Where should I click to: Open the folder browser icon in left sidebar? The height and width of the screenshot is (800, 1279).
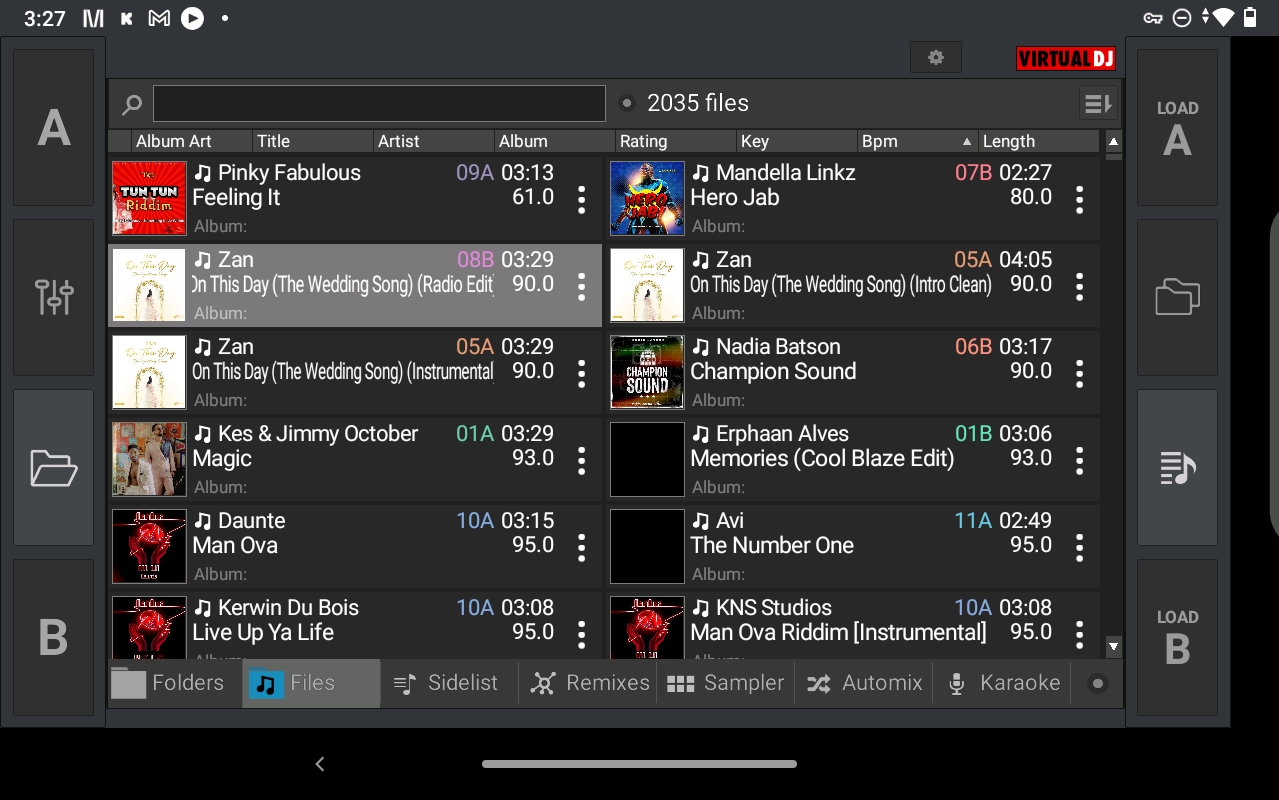pos(54,467)
